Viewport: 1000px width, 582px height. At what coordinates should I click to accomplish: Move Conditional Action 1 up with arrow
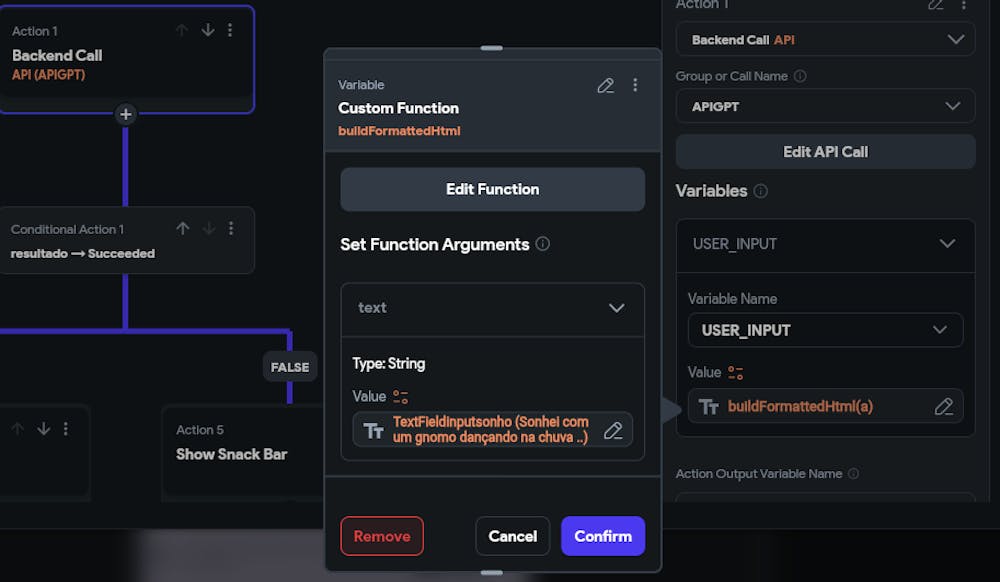[183, 228]
